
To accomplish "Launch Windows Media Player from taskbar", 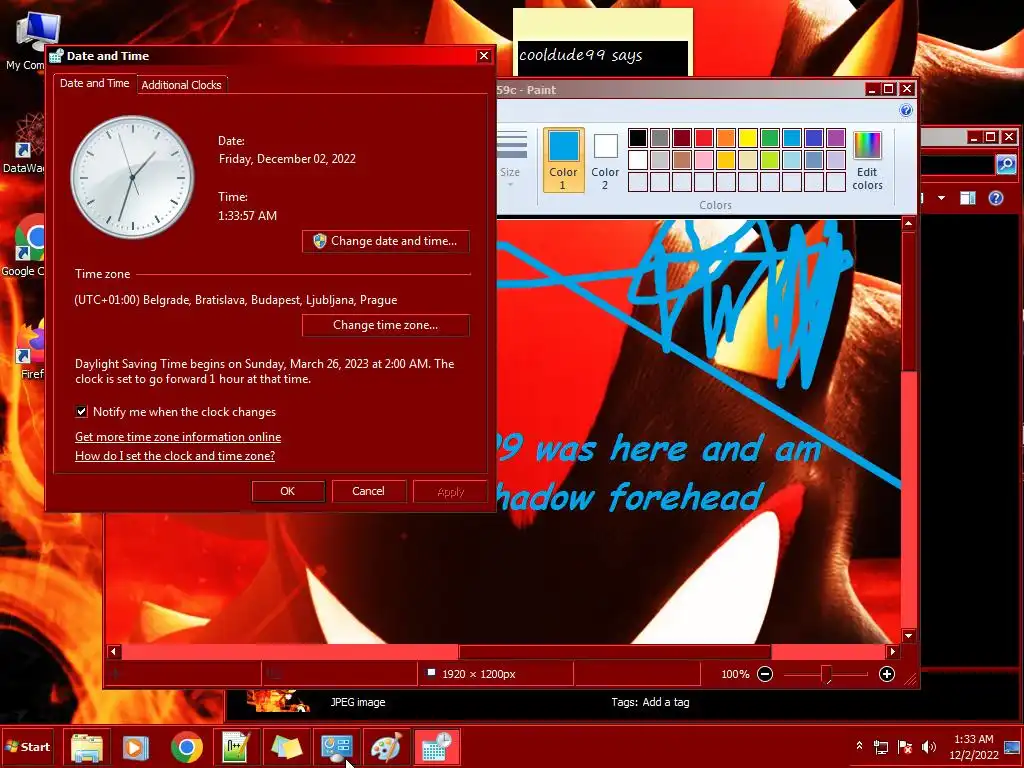I will [x=136, y=747].
